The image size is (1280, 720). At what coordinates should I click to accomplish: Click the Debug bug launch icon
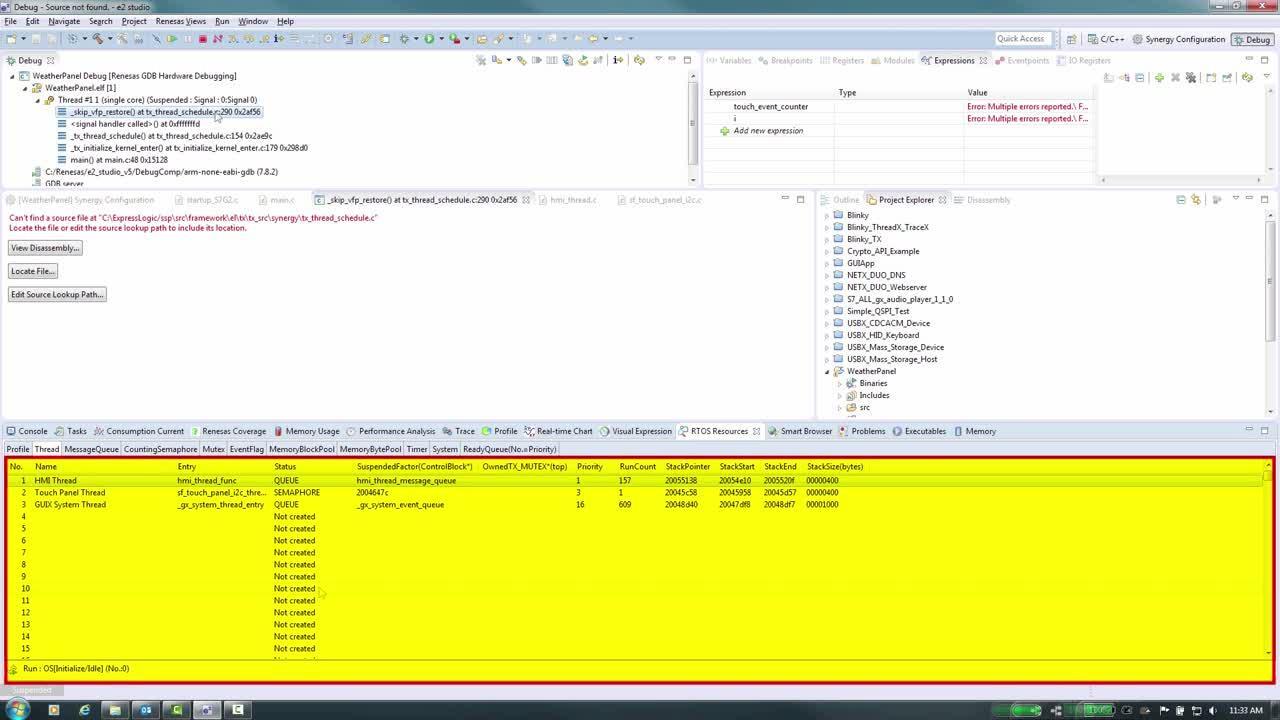(x=403, y=39)
